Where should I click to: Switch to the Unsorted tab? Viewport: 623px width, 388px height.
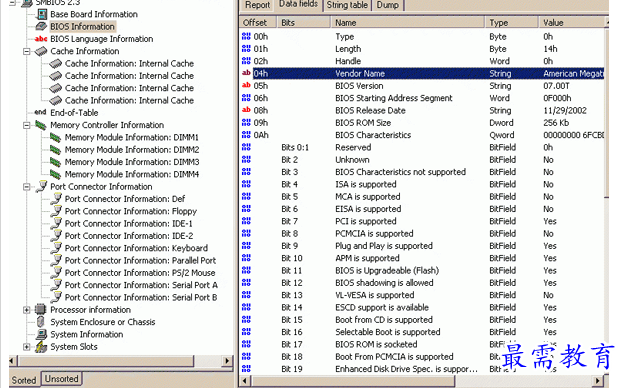pos(62,378)
